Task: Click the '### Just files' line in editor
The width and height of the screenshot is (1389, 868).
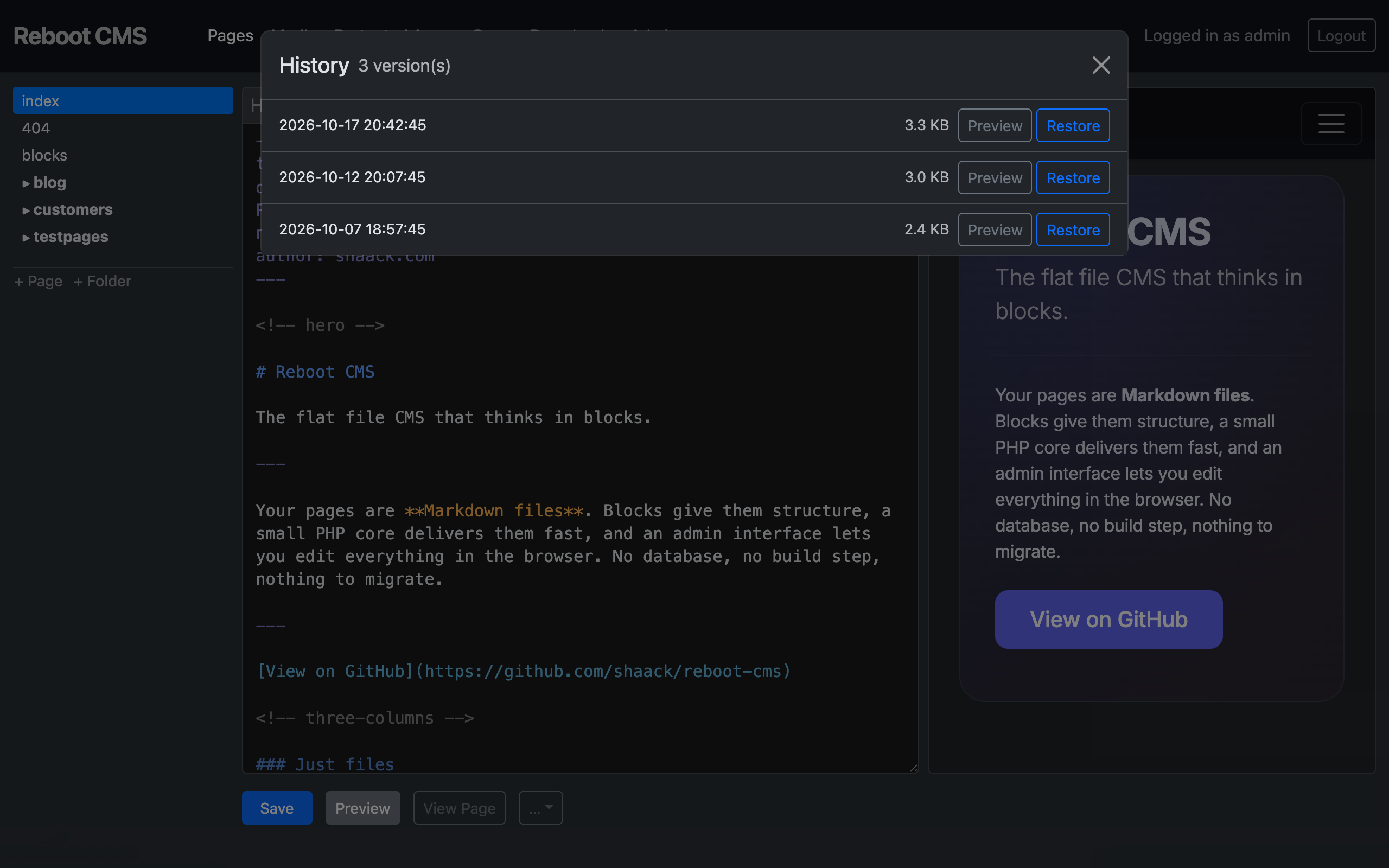Action: [325, 765]
